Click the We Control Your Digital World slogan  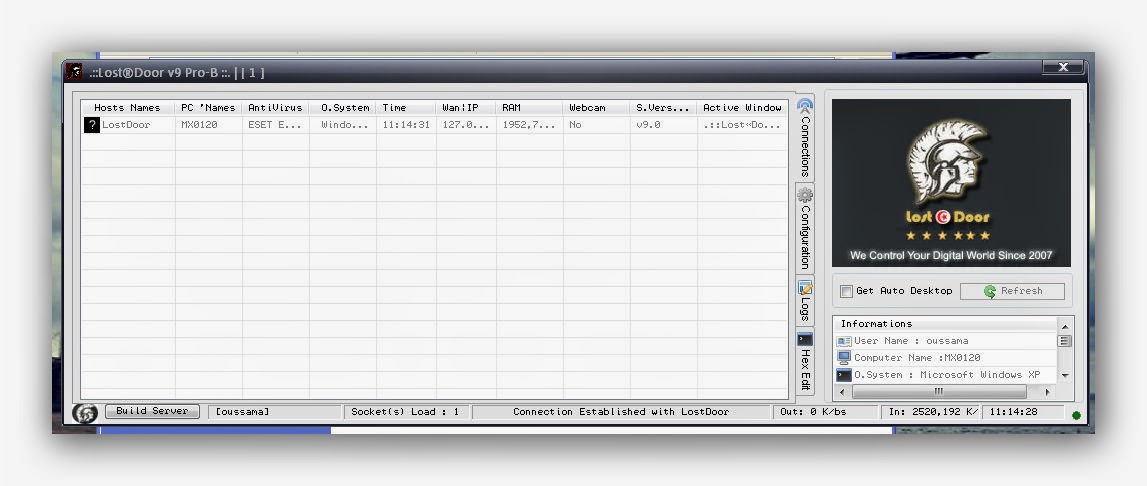click(951, 255)
